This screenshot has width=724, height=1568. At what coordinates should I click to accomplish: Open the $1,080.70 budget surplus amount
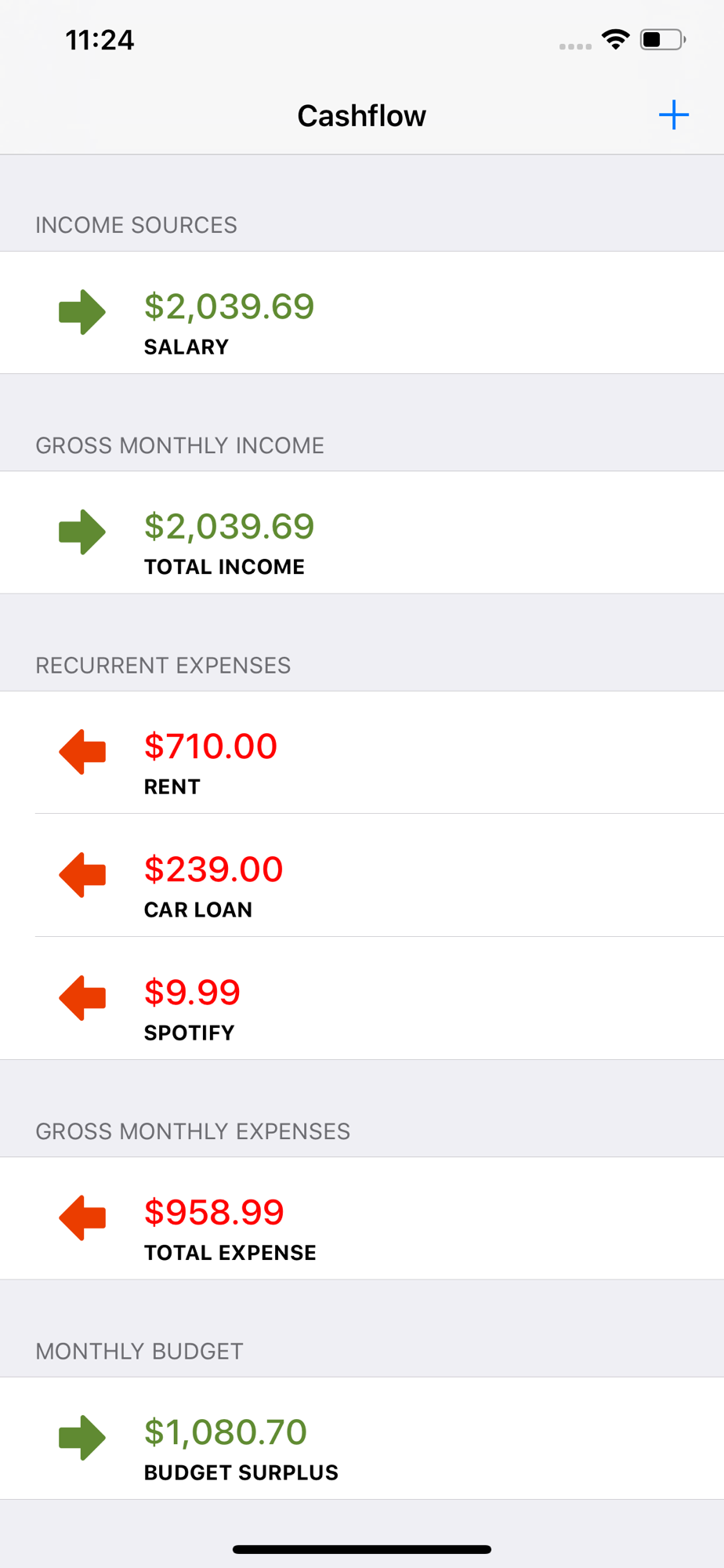pos(226,1432)
